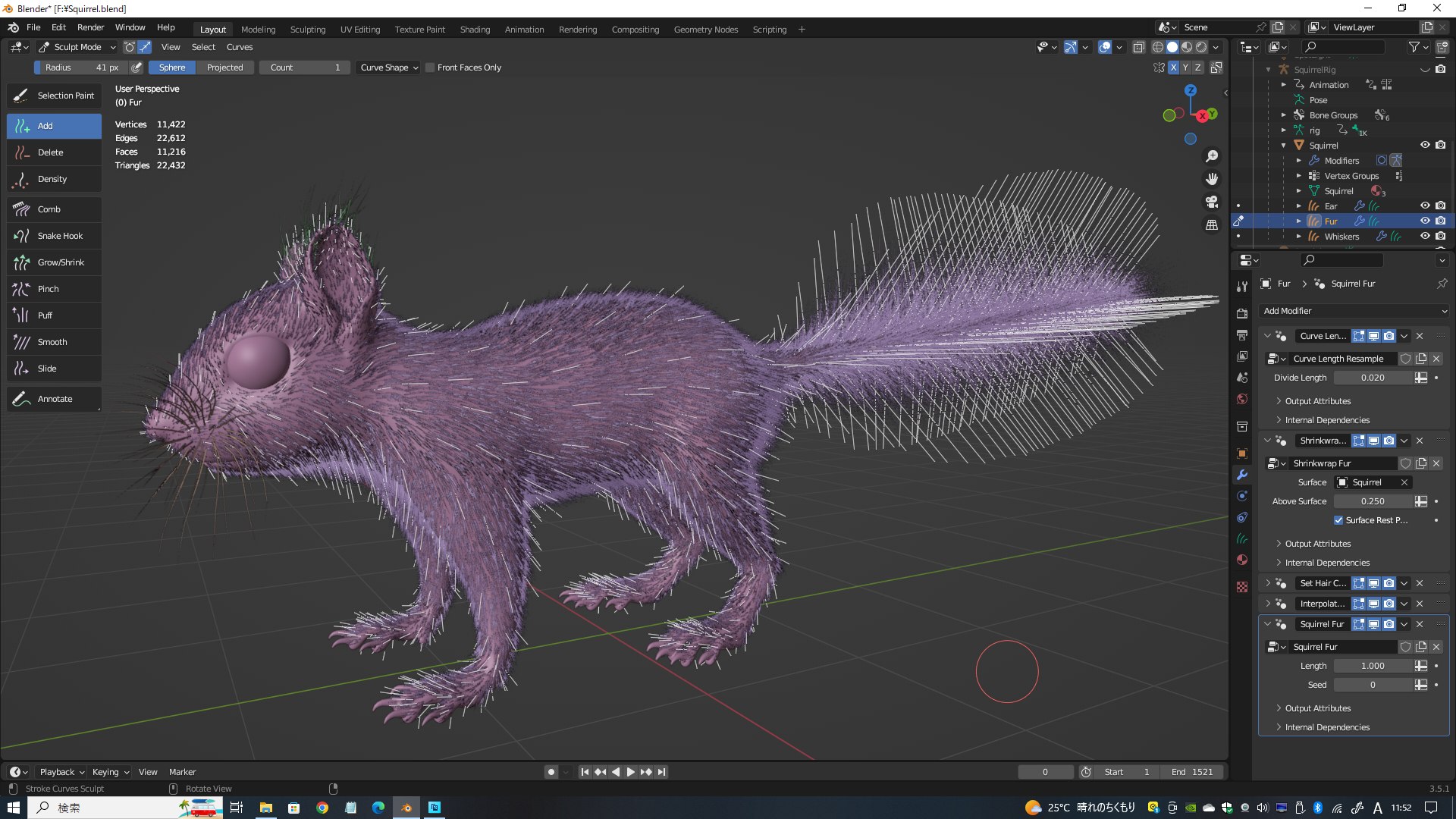This screenshot has height=819, width=1456.
Task: Switch to the Geometry Nodes workspace tab
Action: click(705, 30)
